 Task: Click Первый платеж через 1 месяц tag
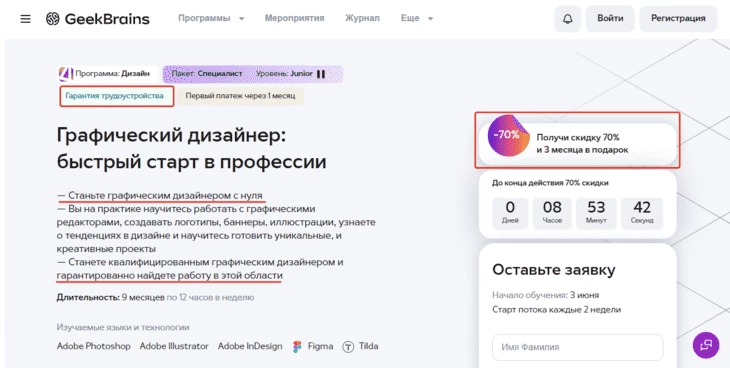(240, 96)
